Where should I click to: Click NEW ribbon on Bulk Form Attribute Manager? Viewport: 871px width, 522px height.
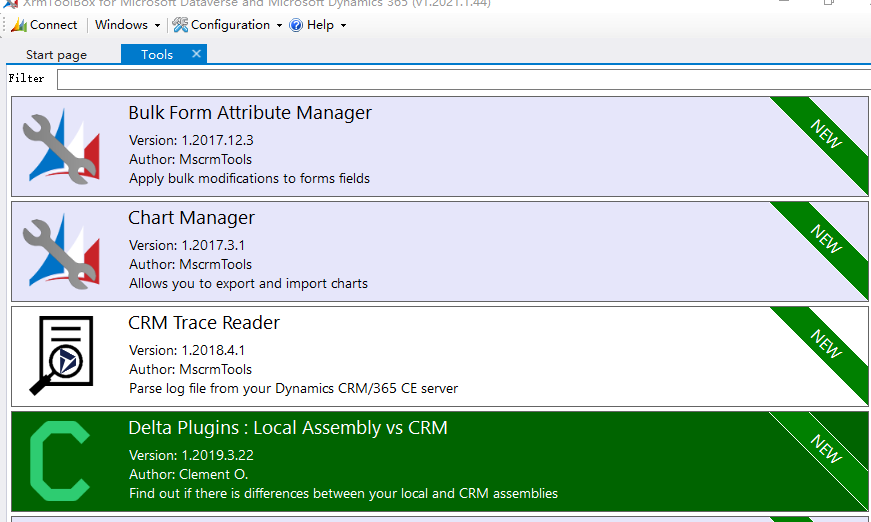[826, 134]
